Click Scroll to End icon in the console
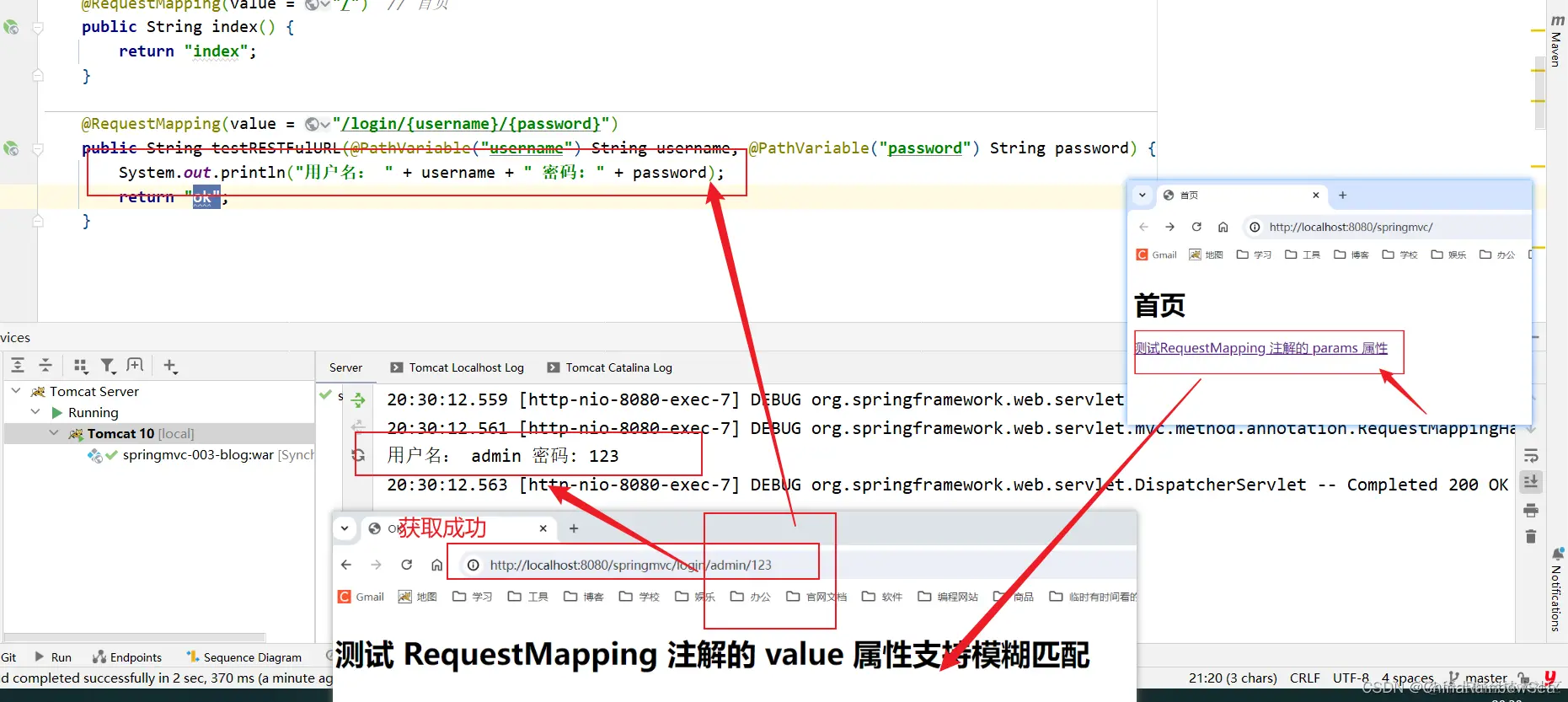The height and width of the screenshot is (702, 1568). coord(1531,482)
